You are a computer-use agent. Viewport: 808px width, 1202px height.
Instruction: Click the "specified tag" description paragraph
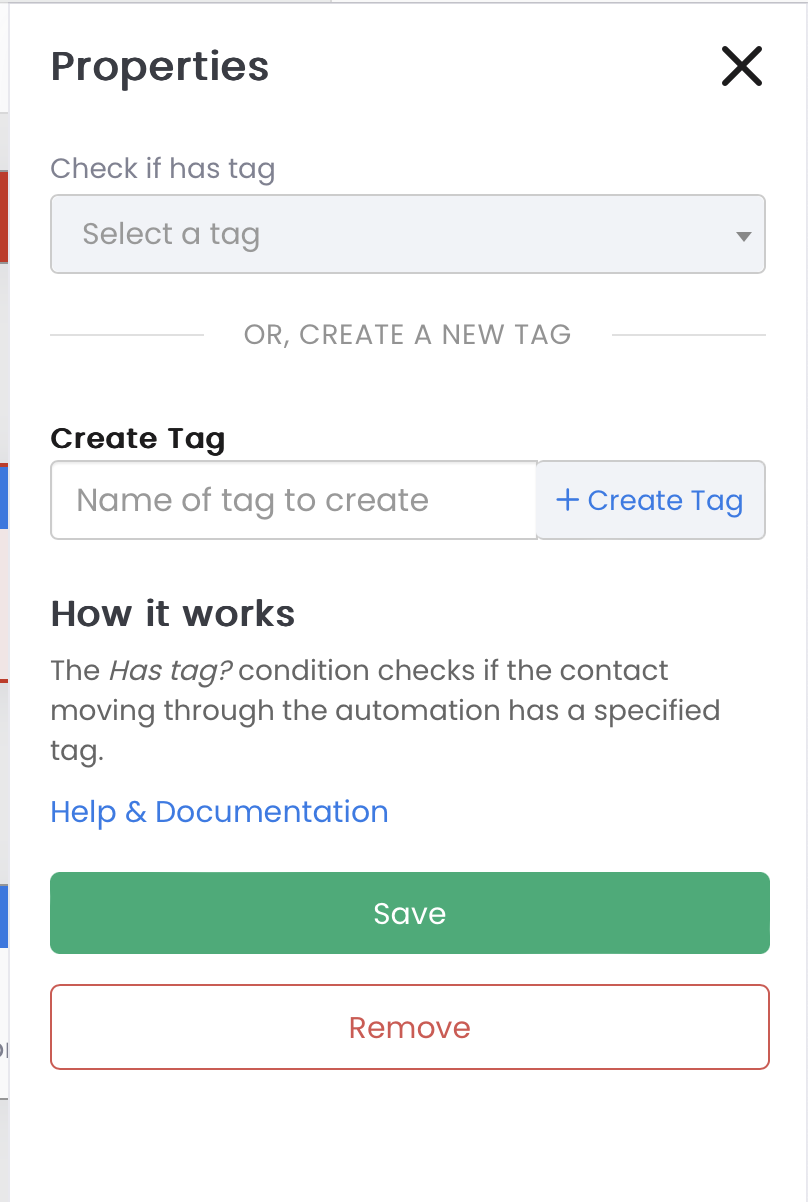[x=386, y=711]
